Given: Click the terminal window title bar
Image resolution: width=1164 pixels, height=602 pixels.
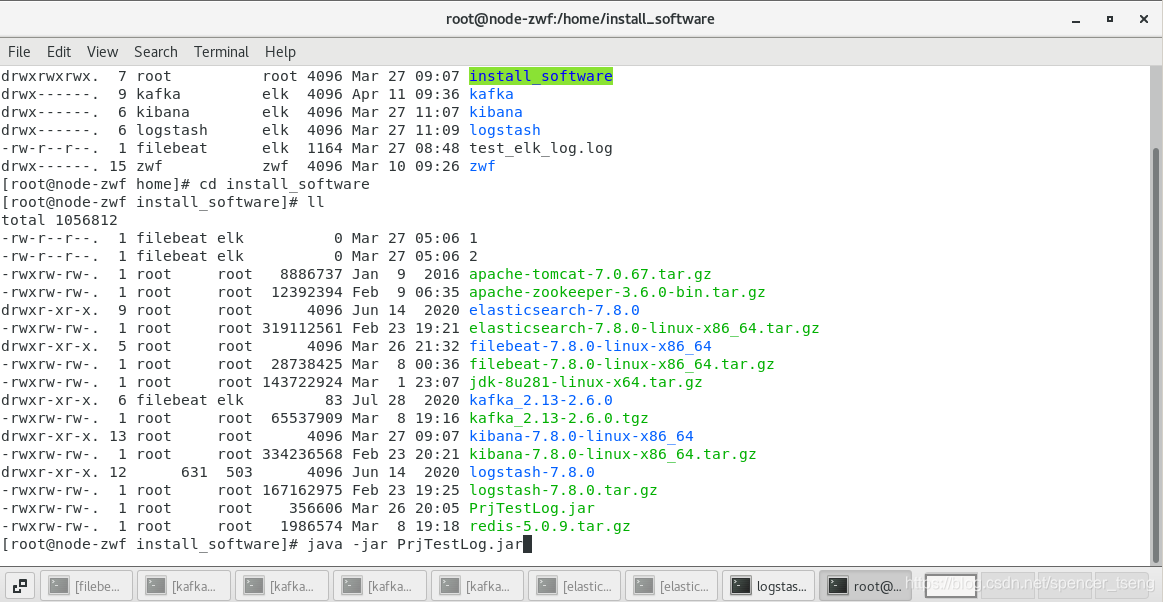Looking at the screenshot, I should tap(582, 18).
